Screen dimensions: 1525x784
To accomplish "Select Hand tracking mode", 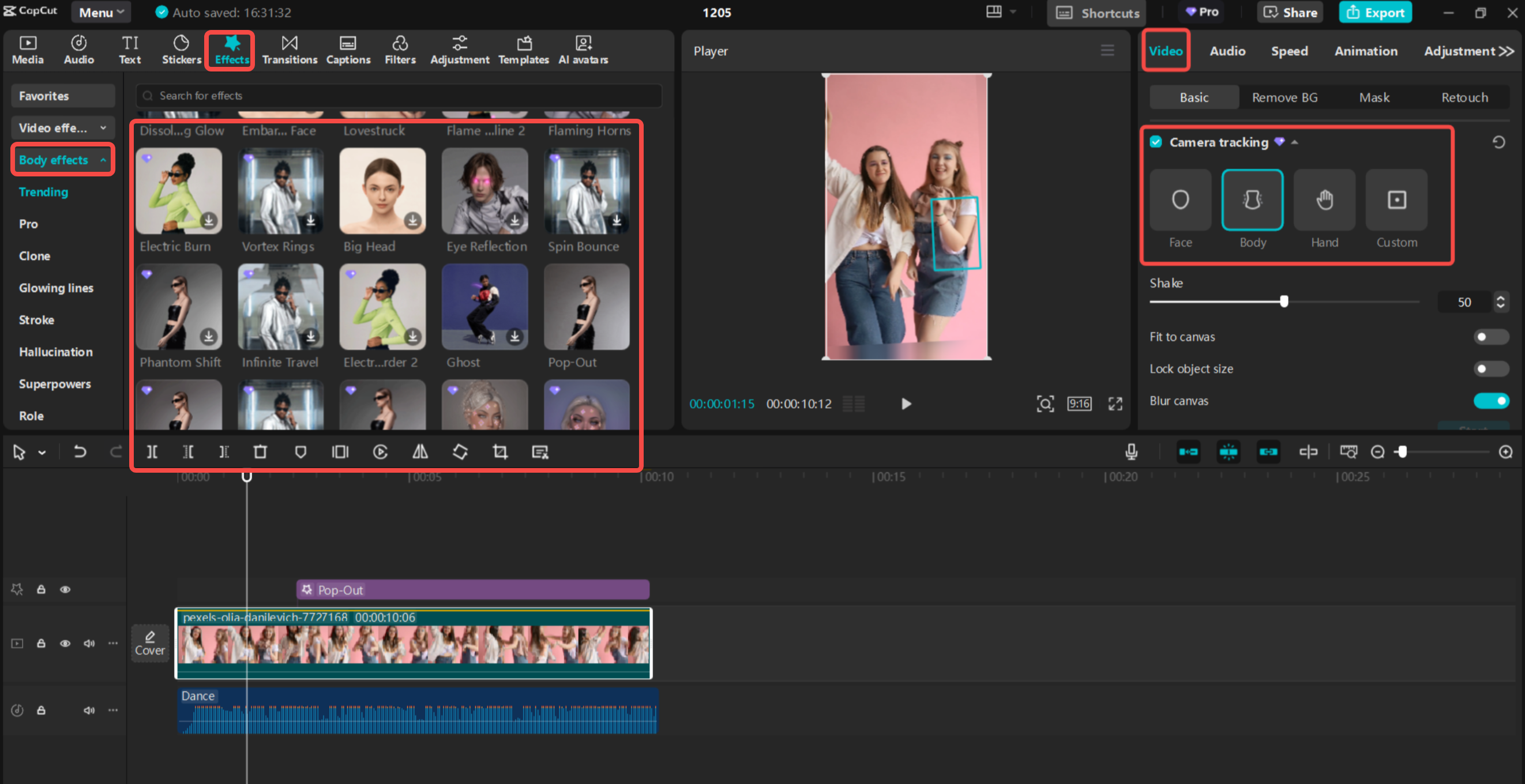I will coord(1324,199).
